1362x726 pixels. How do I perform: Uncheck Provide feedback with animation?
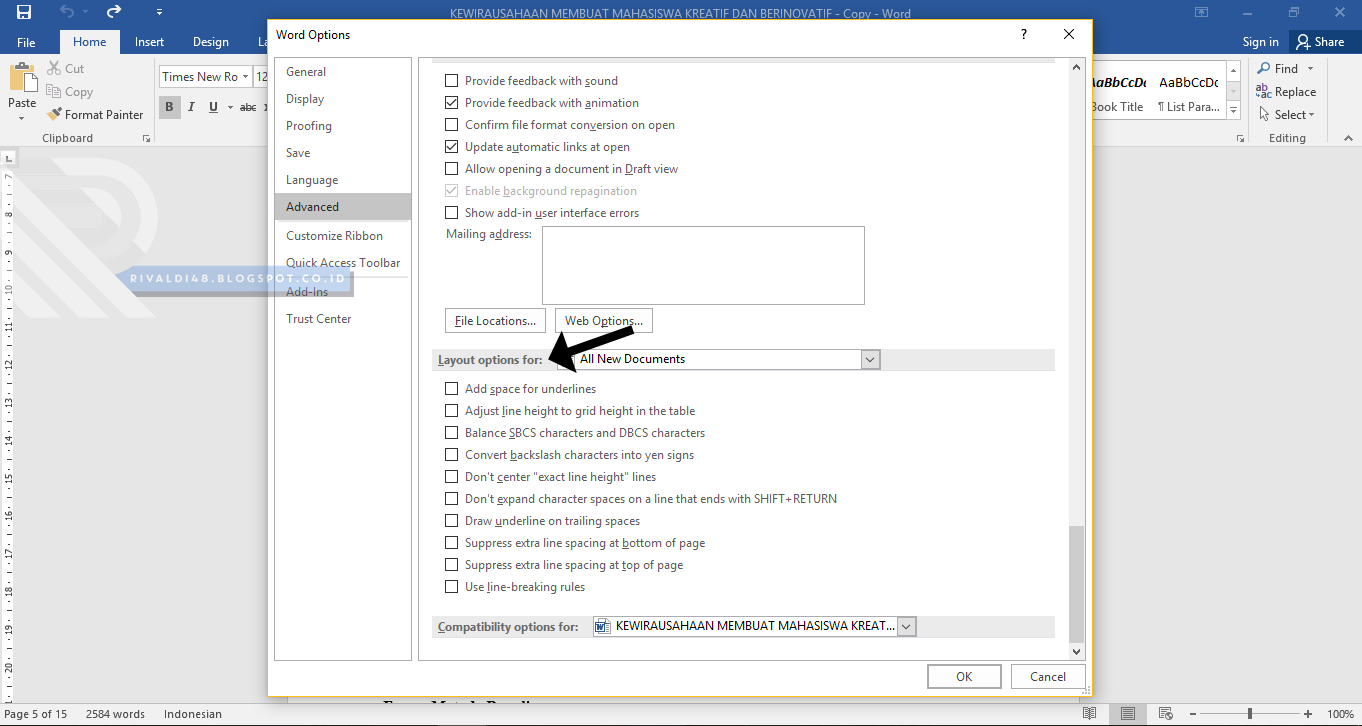(451, 102)
